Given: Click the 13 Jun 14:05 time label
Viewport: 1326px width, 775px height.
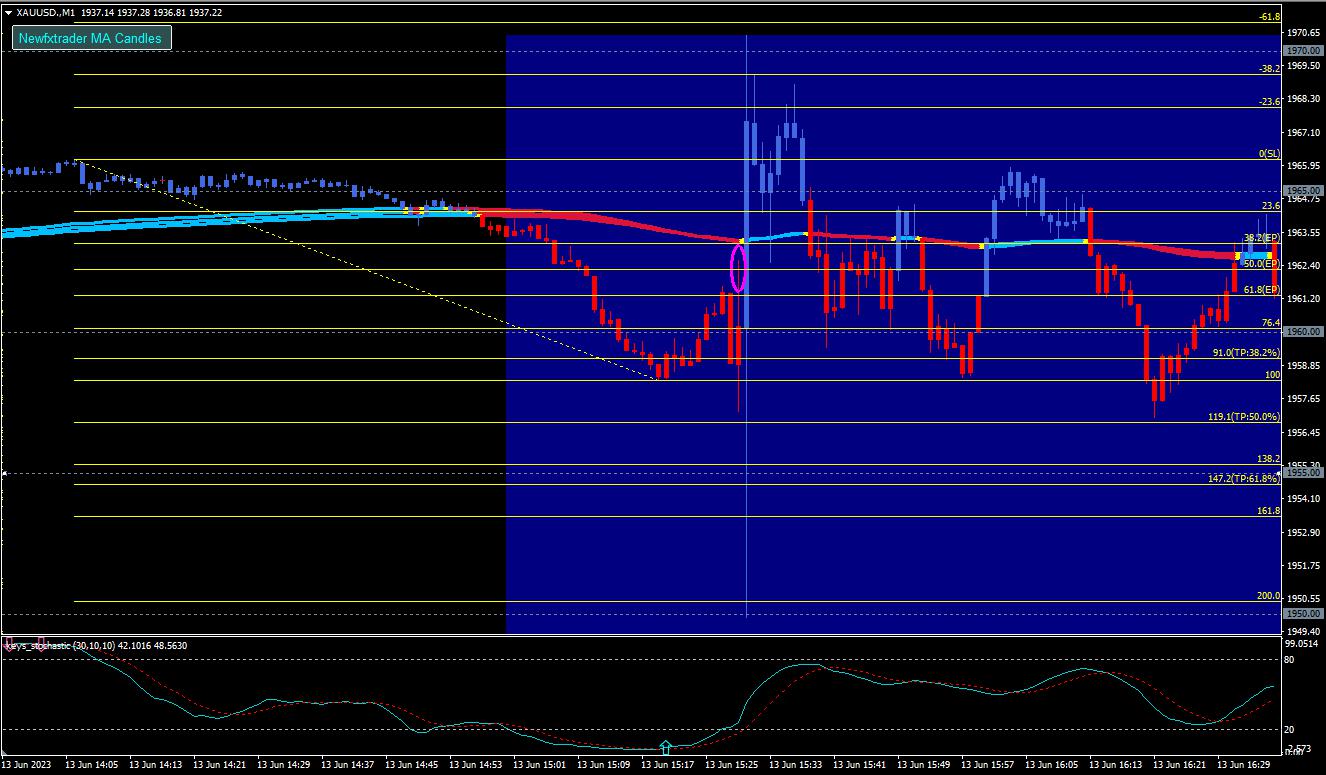Looking at the screenshot, I should (x=92, y=765).
